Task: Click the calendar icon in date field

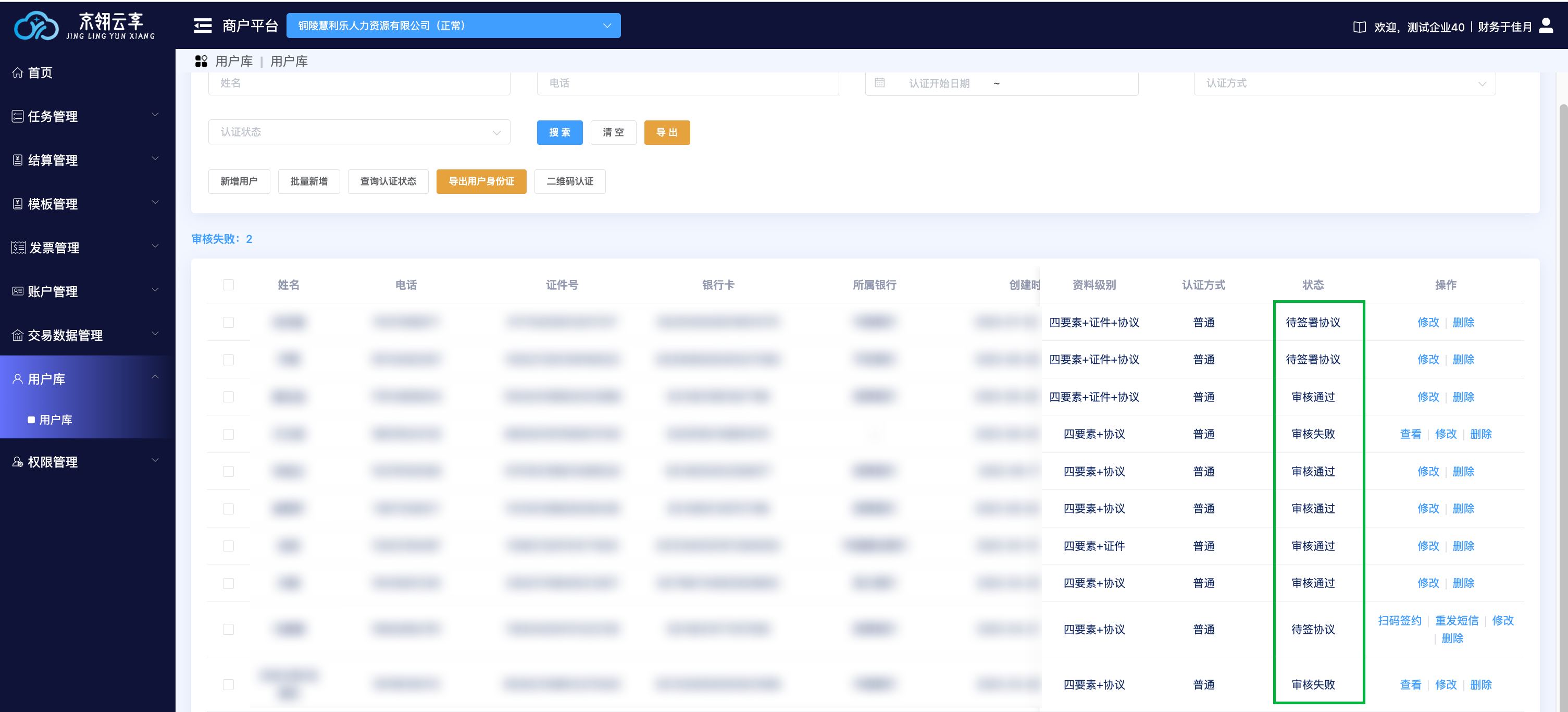Action: [879, 83]
